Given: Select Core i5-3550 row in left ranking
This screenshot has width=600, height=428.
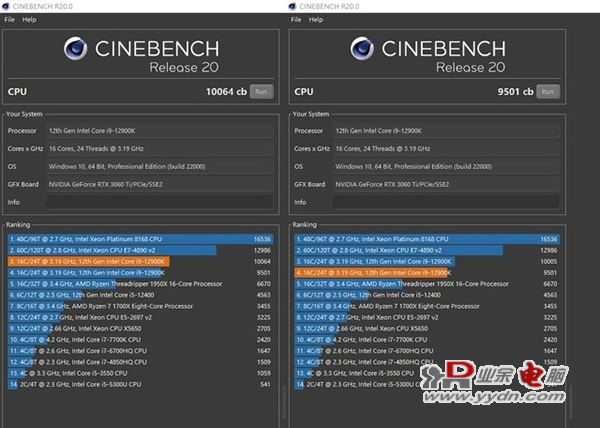Looking at the screenshot, I should pyautogui.click(x=140, y=373).
